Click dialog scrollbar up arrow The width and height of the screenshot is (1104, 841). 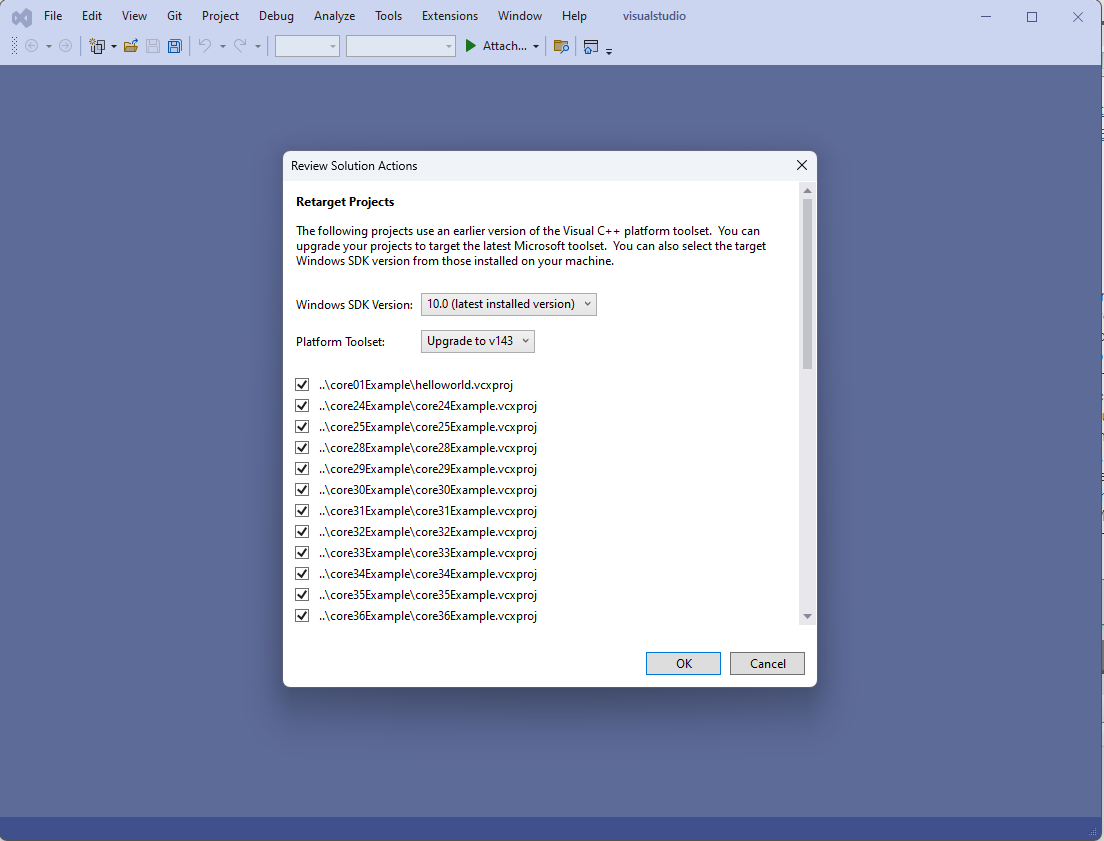pos(808,191)
